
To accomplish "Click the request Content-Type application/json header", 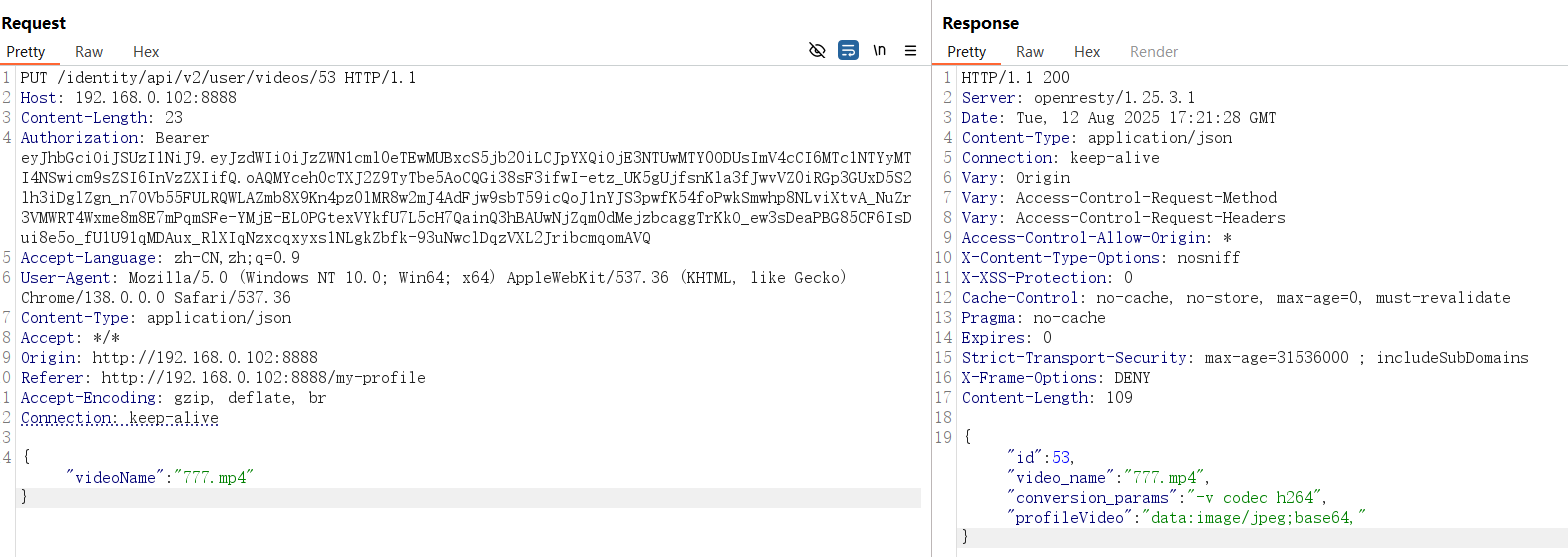I will pos(156,318).
